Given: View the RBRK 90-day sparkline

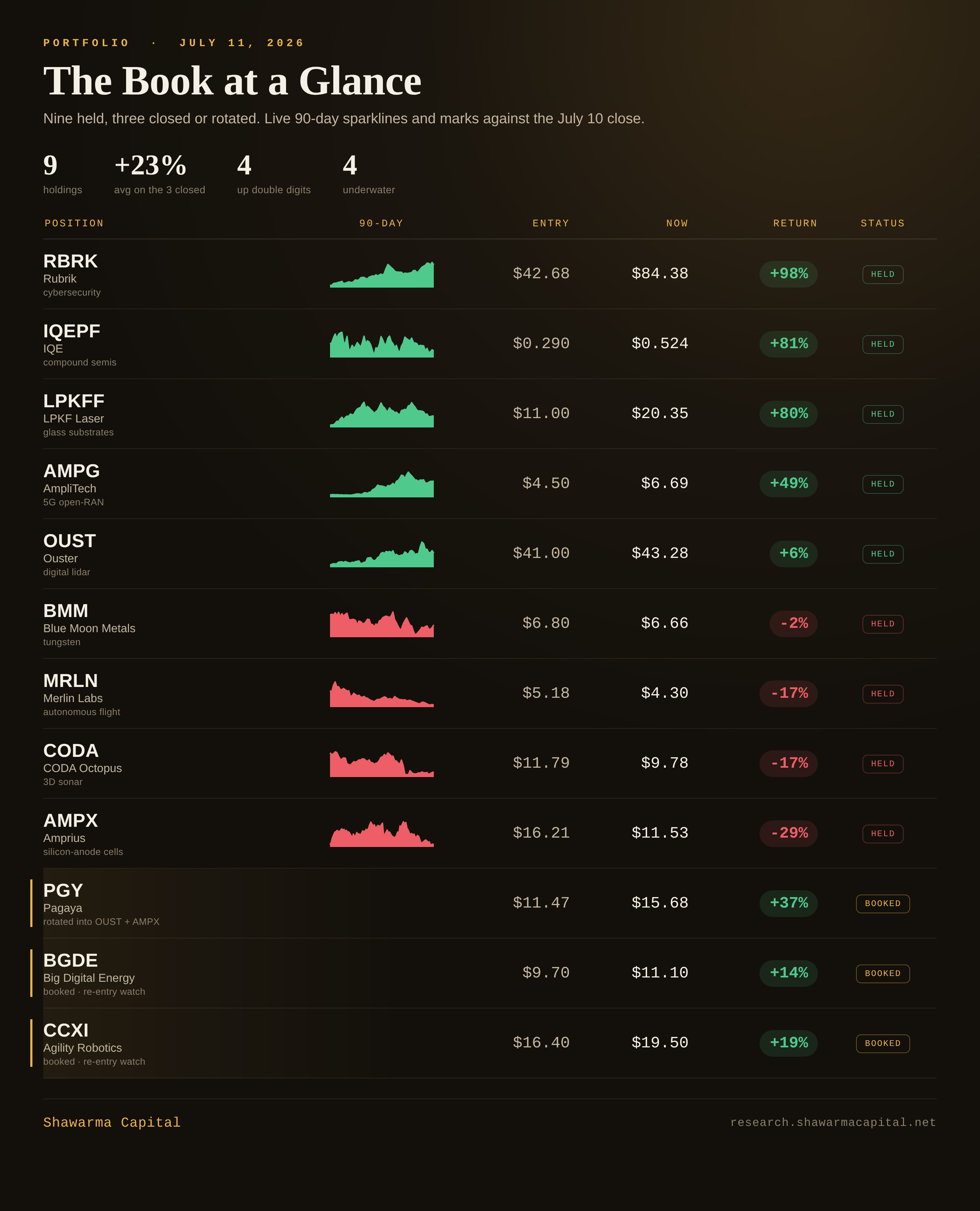Looking at the screenshot, I should pos(382,274).
